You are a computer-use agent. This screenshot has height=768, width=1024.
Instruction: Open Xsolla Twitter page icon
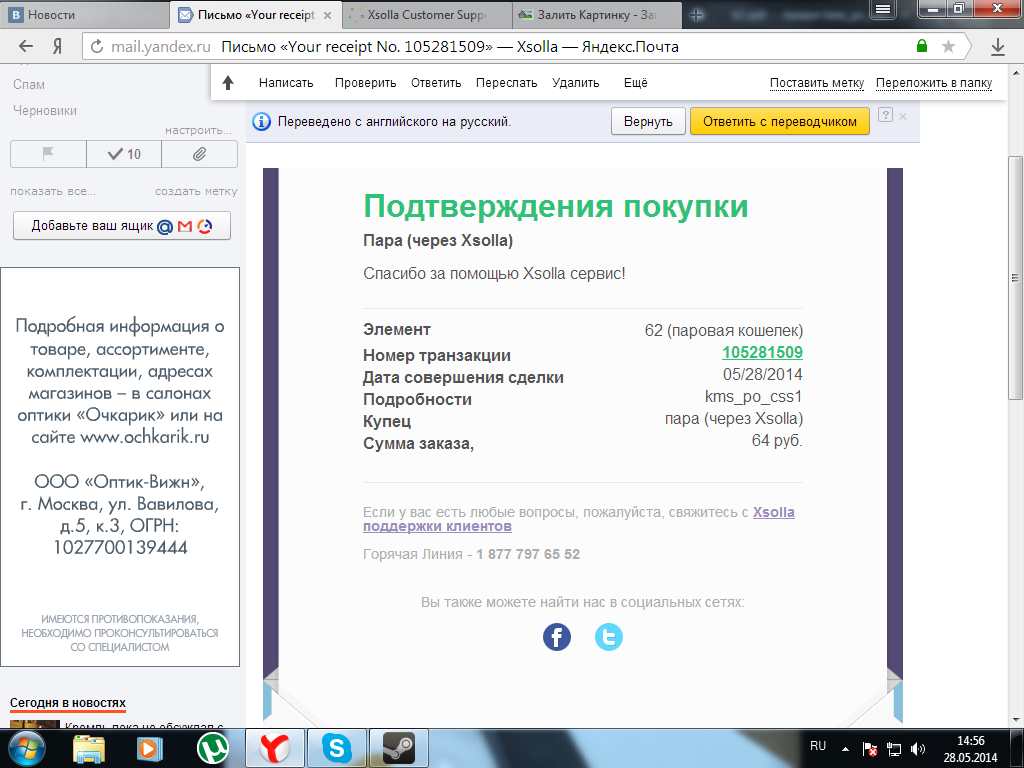[x=609, y=637]
